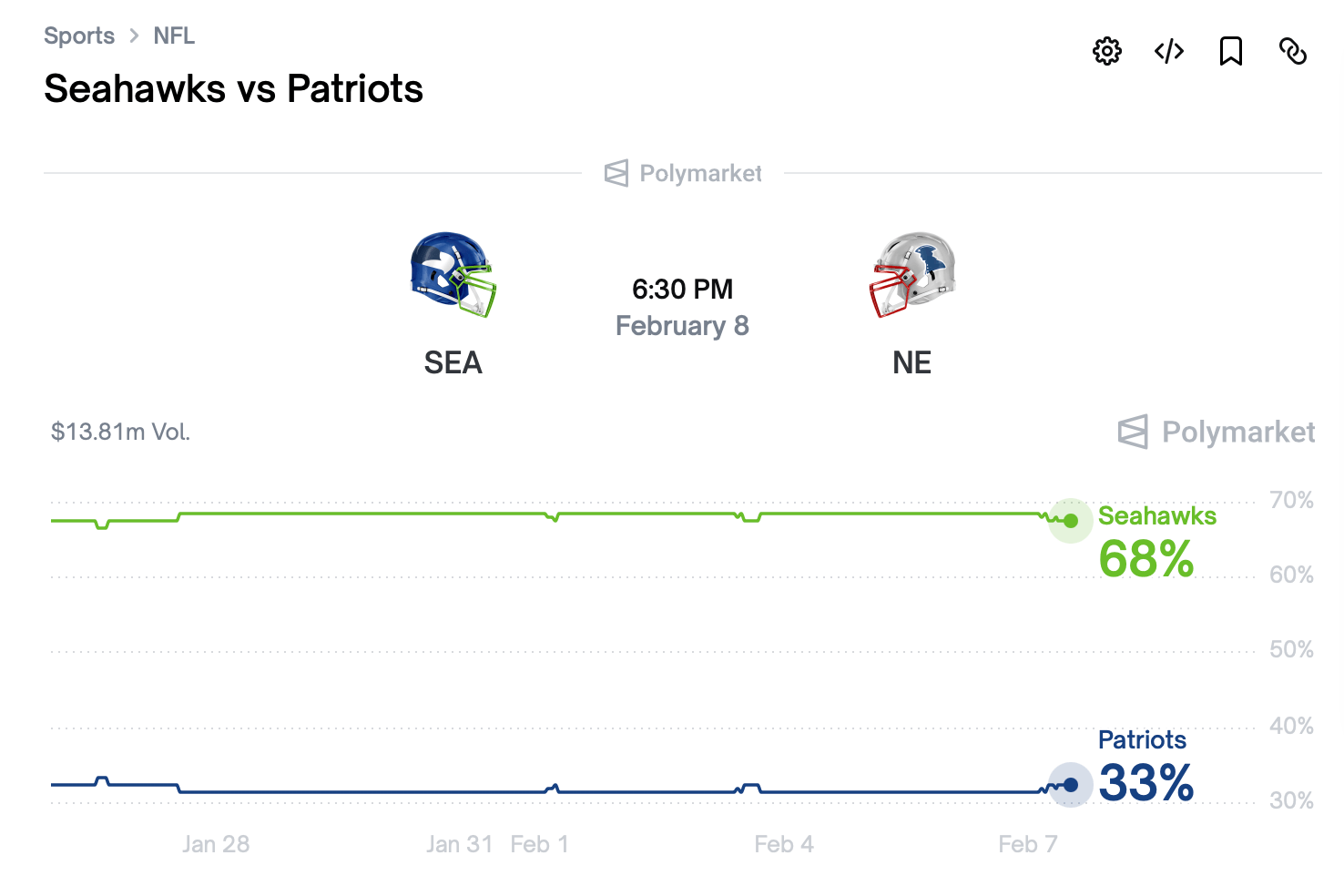The width and height of the screenshot is (1344, 896).
Task: Copy the market link icon
Action: click(1294, 52)
